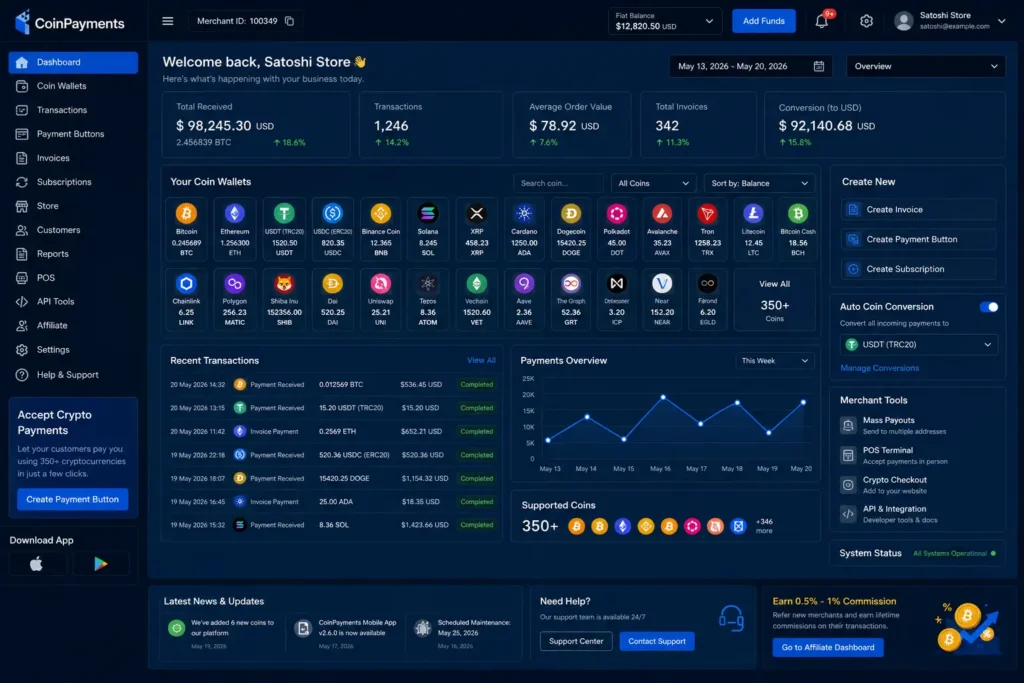Click sidebar Create Payment Button promo button

(72, 500)
